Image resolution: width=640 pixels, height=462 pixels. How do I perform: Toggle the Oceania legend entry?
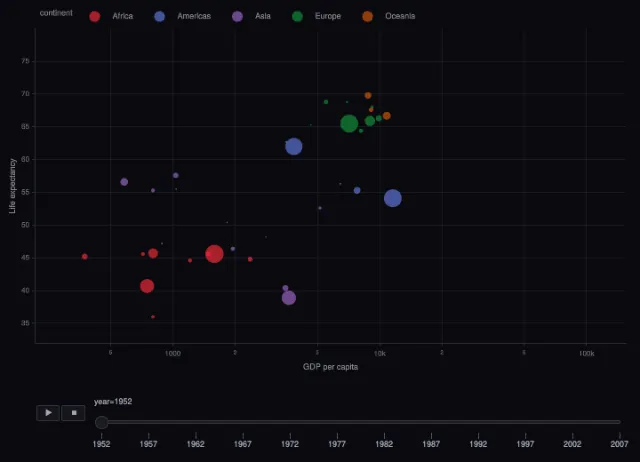click(x=389, y=16)
